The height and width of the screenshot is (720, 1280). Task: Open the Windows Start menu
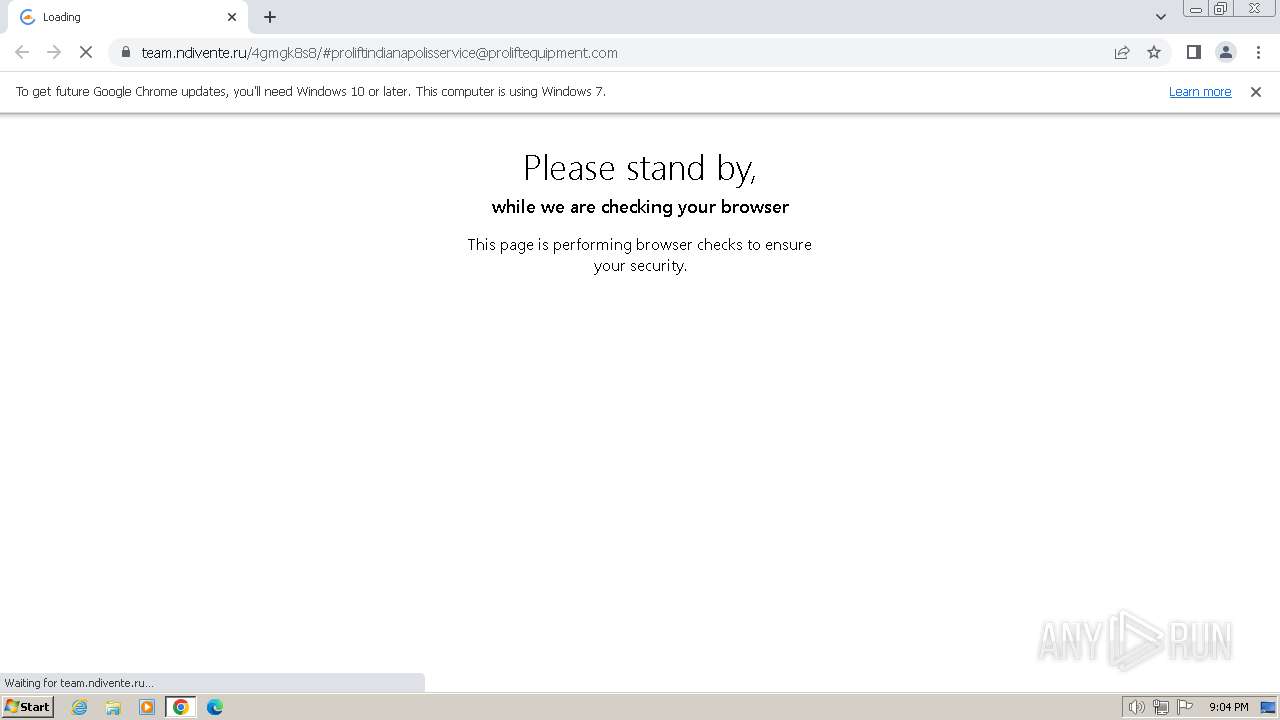pos(27,707)
